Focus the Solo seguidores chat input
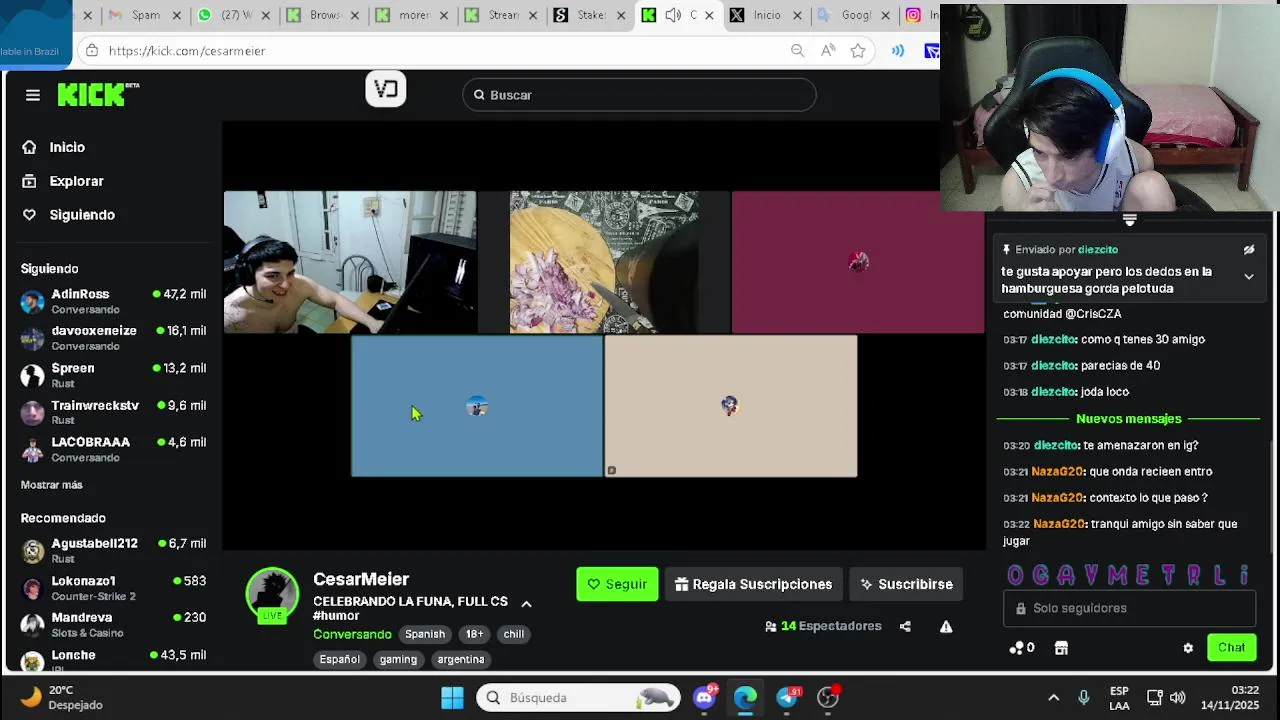 click(1129, 608)
